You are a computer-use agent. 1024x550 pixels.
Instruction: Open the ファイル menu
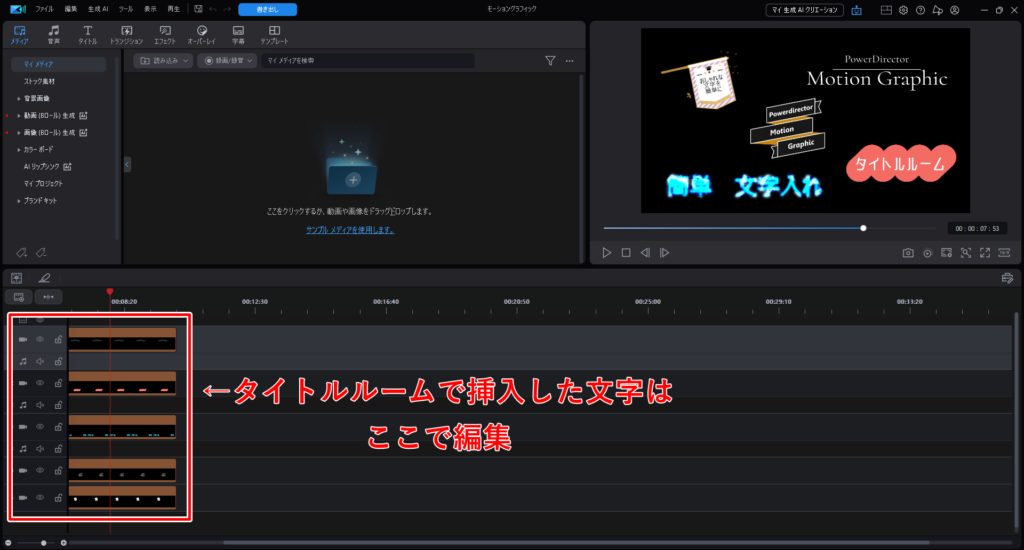[45, 9]
